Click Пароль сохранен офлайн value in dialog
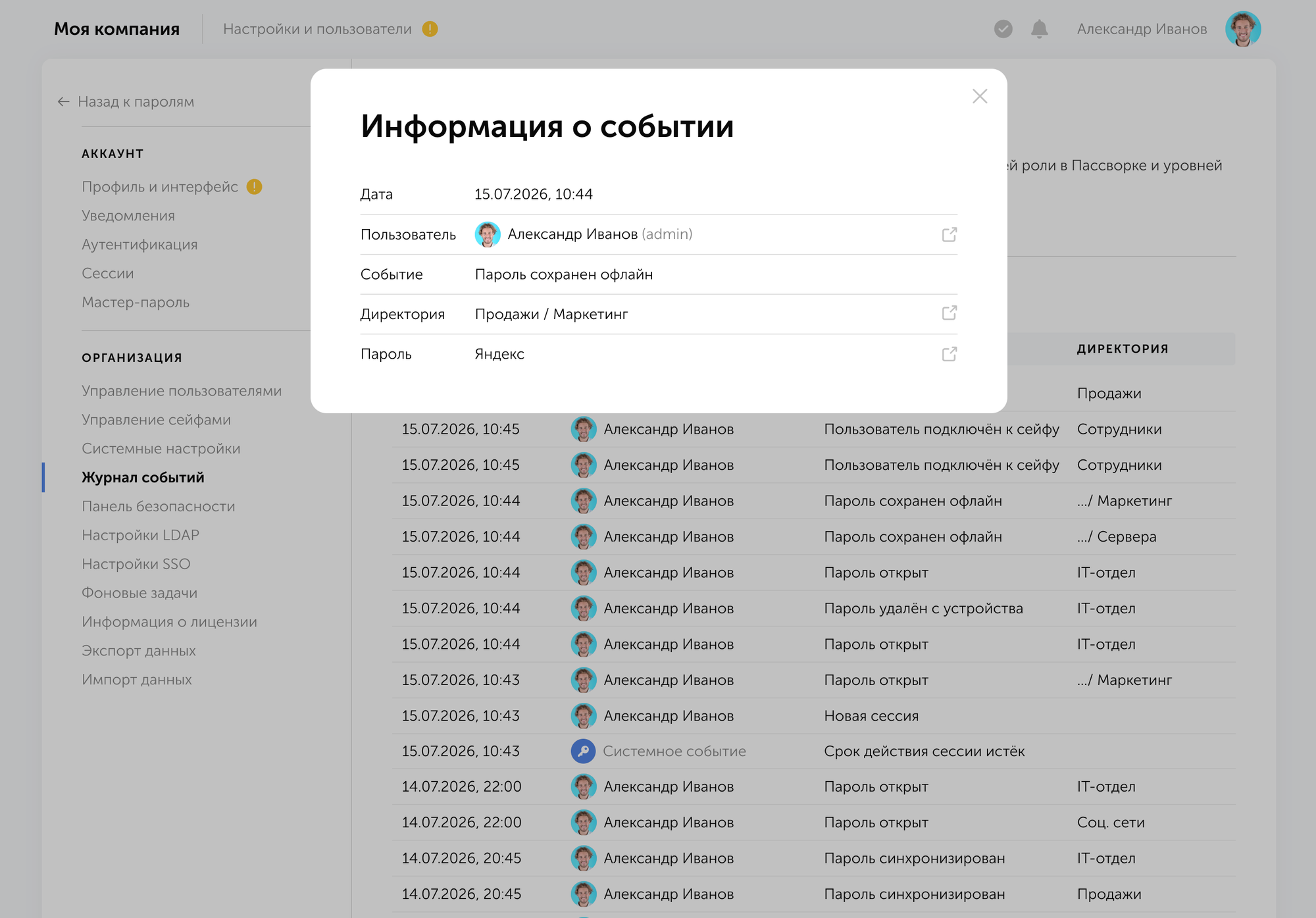The width and height of the screenshot is (1316, 918). pyautogui.click(x=563, y=274)
